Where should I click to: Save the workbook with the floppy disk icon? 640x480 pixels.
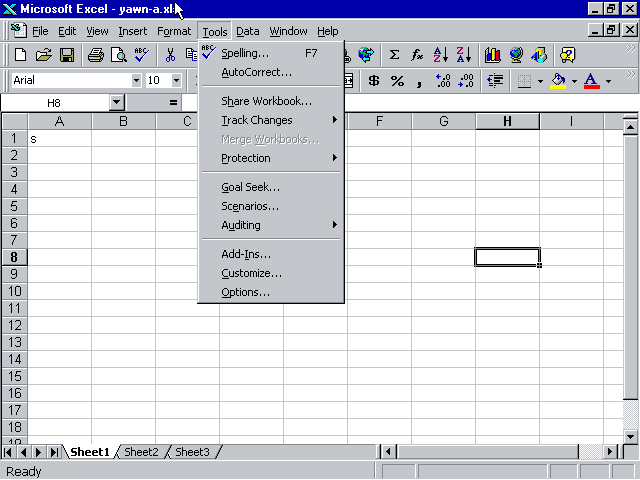click(67, 55)
